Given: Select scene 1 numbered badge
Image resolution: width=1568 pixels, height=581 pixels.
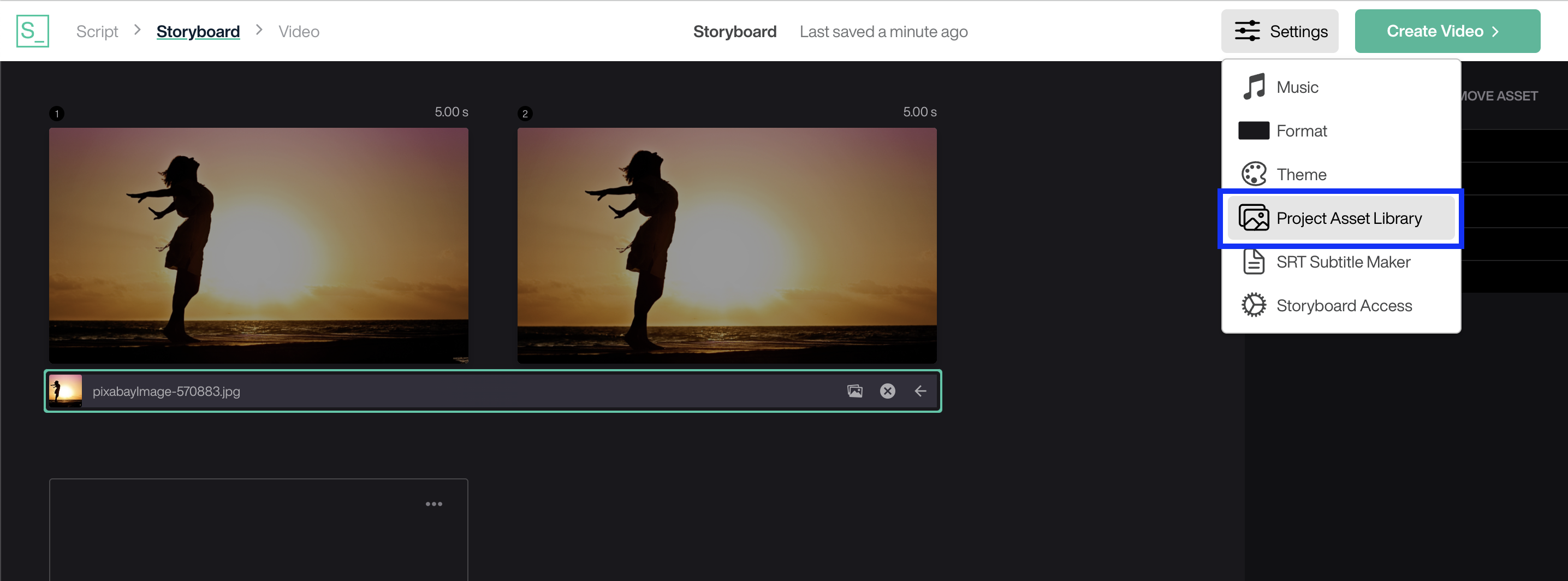Looking at the screenshot, I should [x=57, y=112].
